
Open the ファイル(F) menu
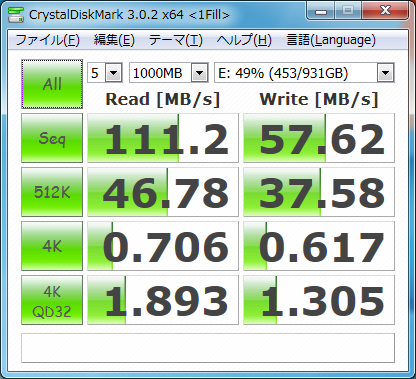point(47,40)
